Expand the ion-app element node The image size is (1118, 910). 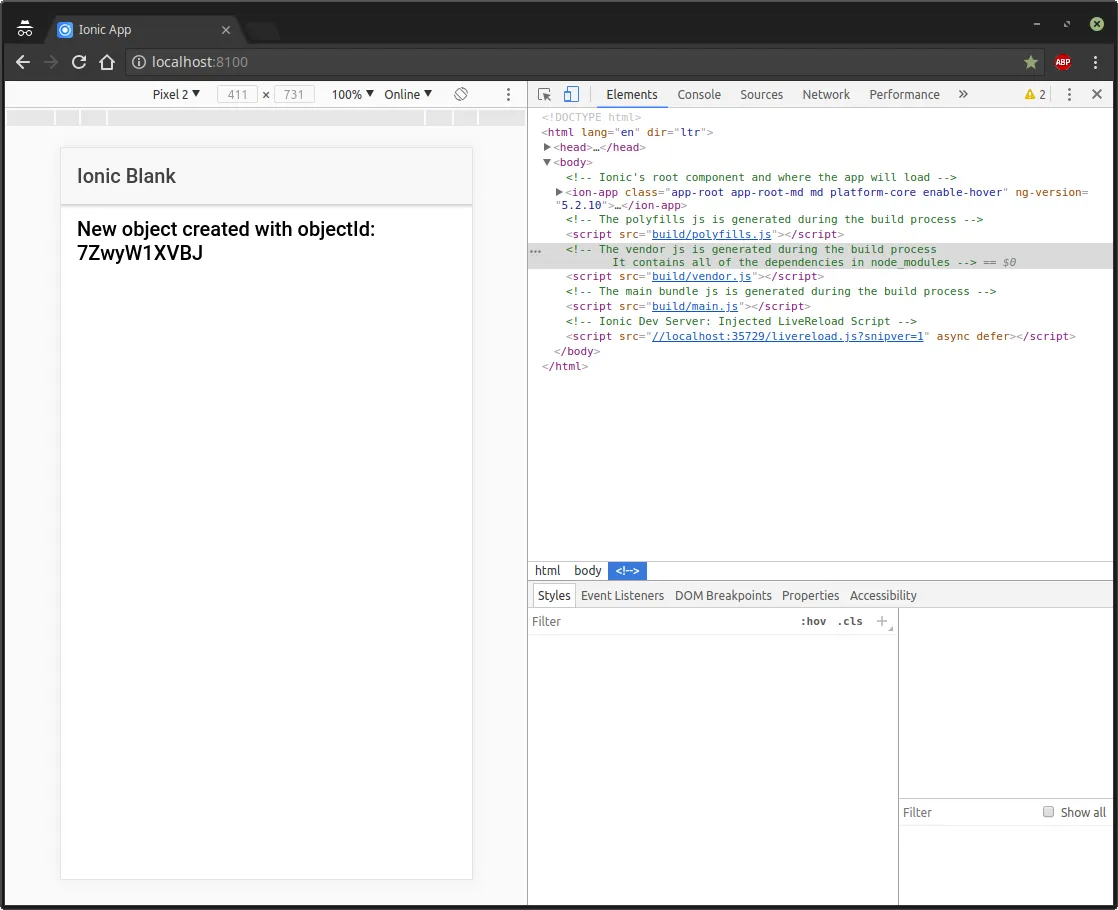pos(559,192)
